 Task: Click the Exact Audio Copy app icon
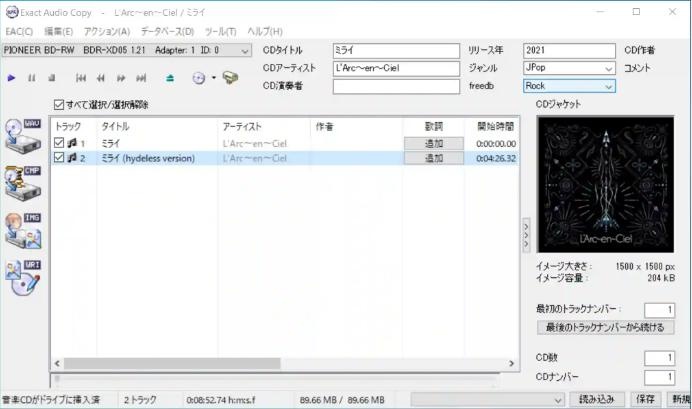(12, 12)
